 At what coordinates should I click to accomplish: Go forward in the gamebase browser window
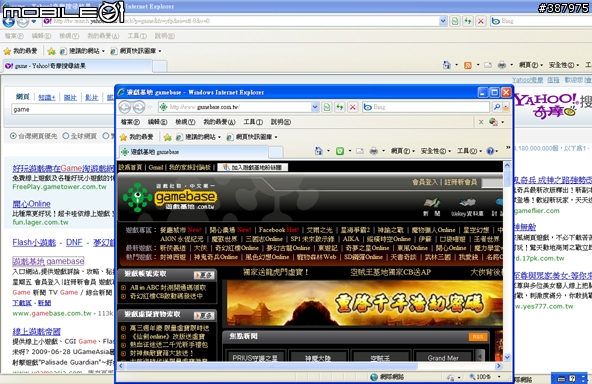(139, 107)
